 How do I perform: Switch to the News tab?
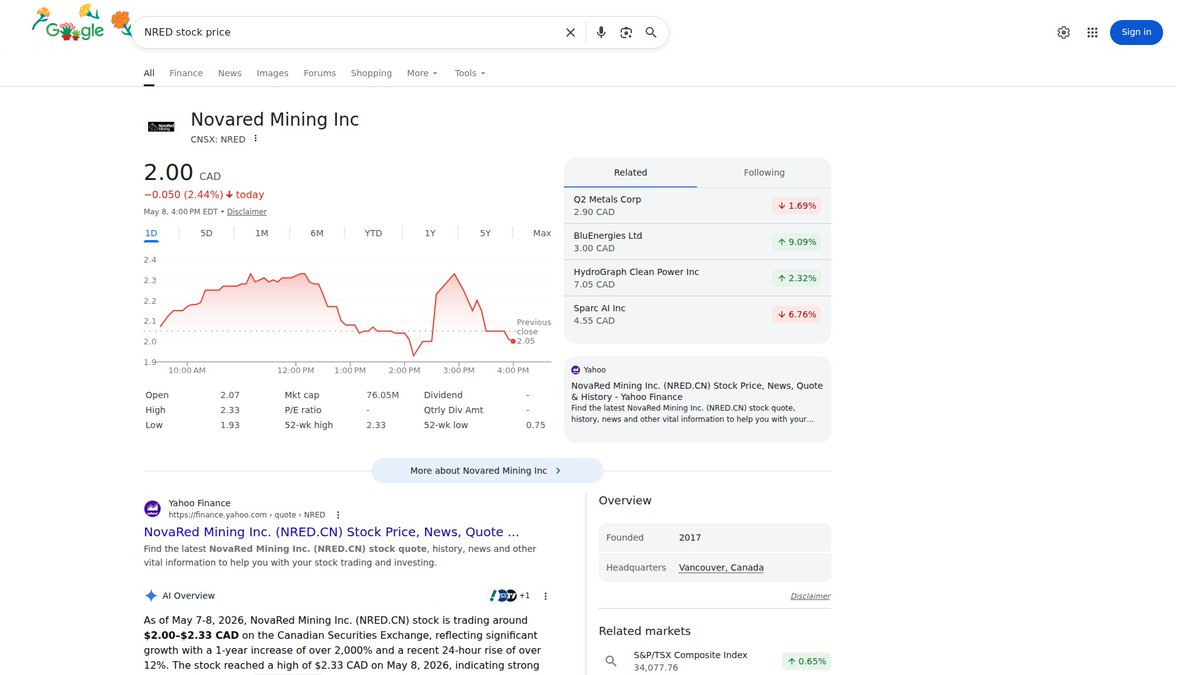click(230, 73)
